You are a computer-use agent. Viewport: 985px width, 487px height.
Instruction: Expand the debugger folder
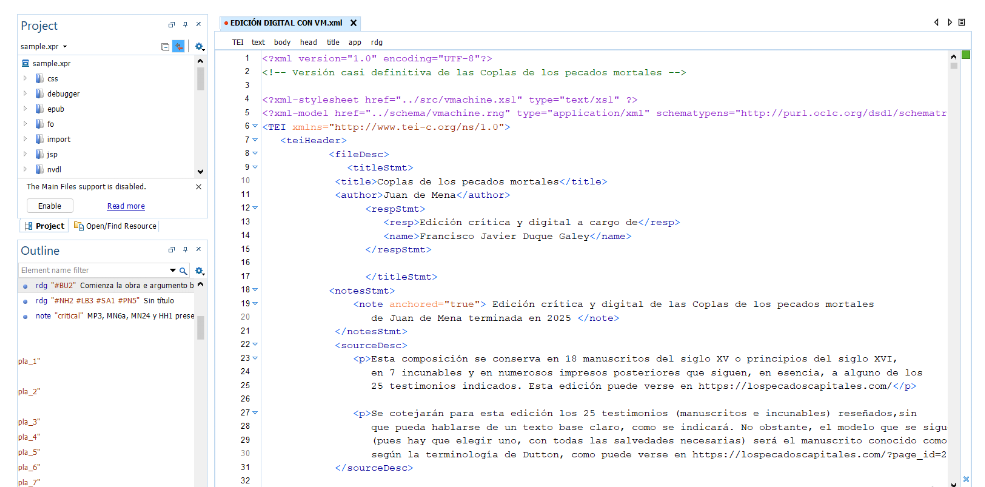pyautogui.click(x=25, y=94)
